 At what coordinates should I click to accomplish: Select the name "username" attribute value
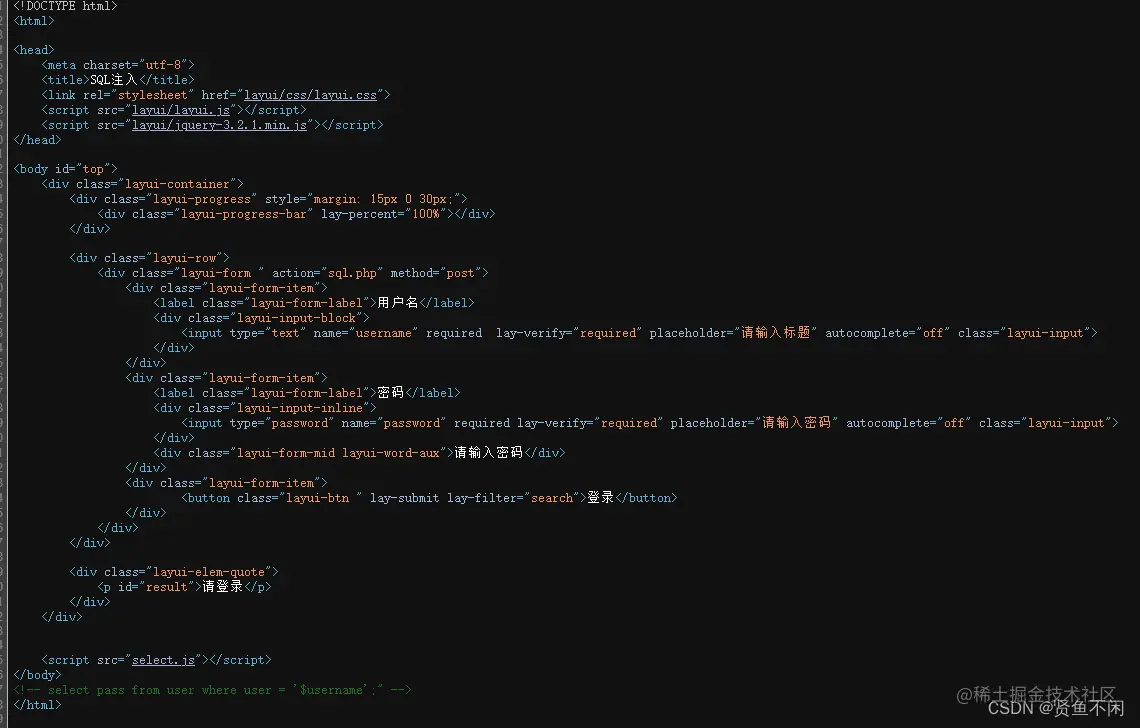(384, 333)
